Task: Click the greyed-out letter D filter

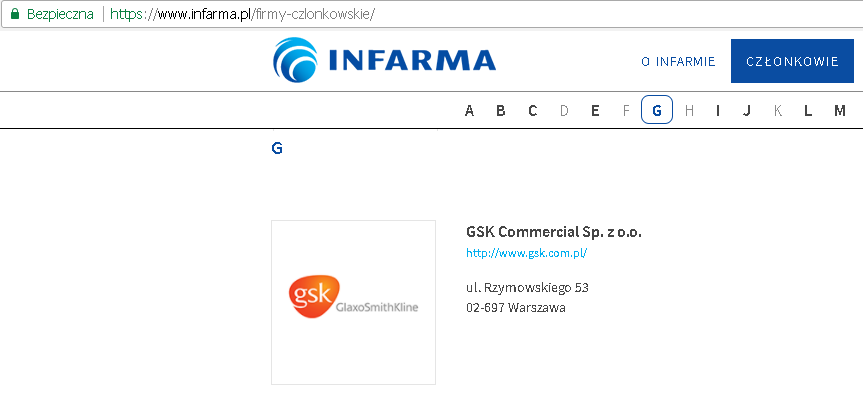Action: tap(564, 111)
